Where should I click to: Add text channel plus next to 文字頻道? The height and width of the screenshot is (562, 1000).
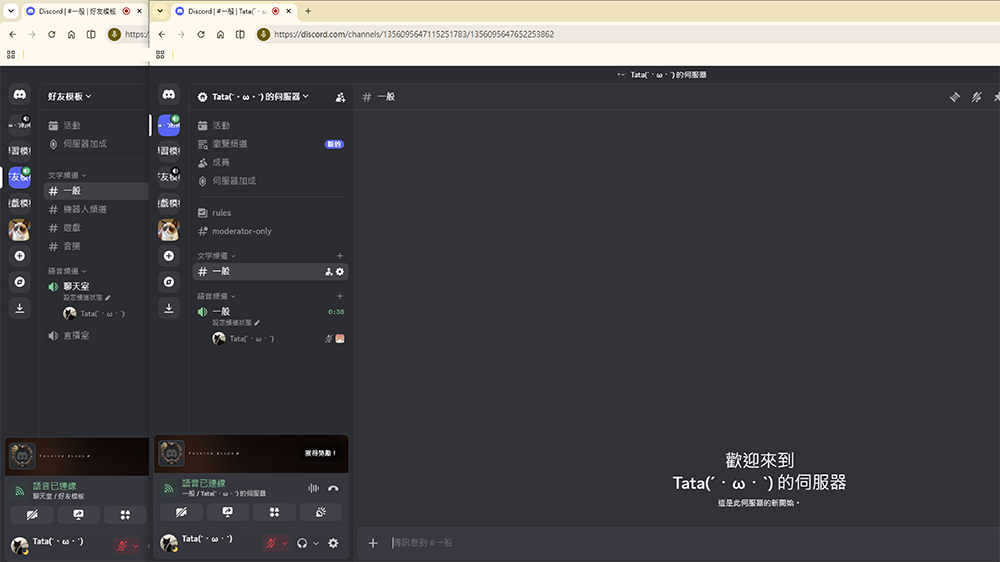click(340, 256)
